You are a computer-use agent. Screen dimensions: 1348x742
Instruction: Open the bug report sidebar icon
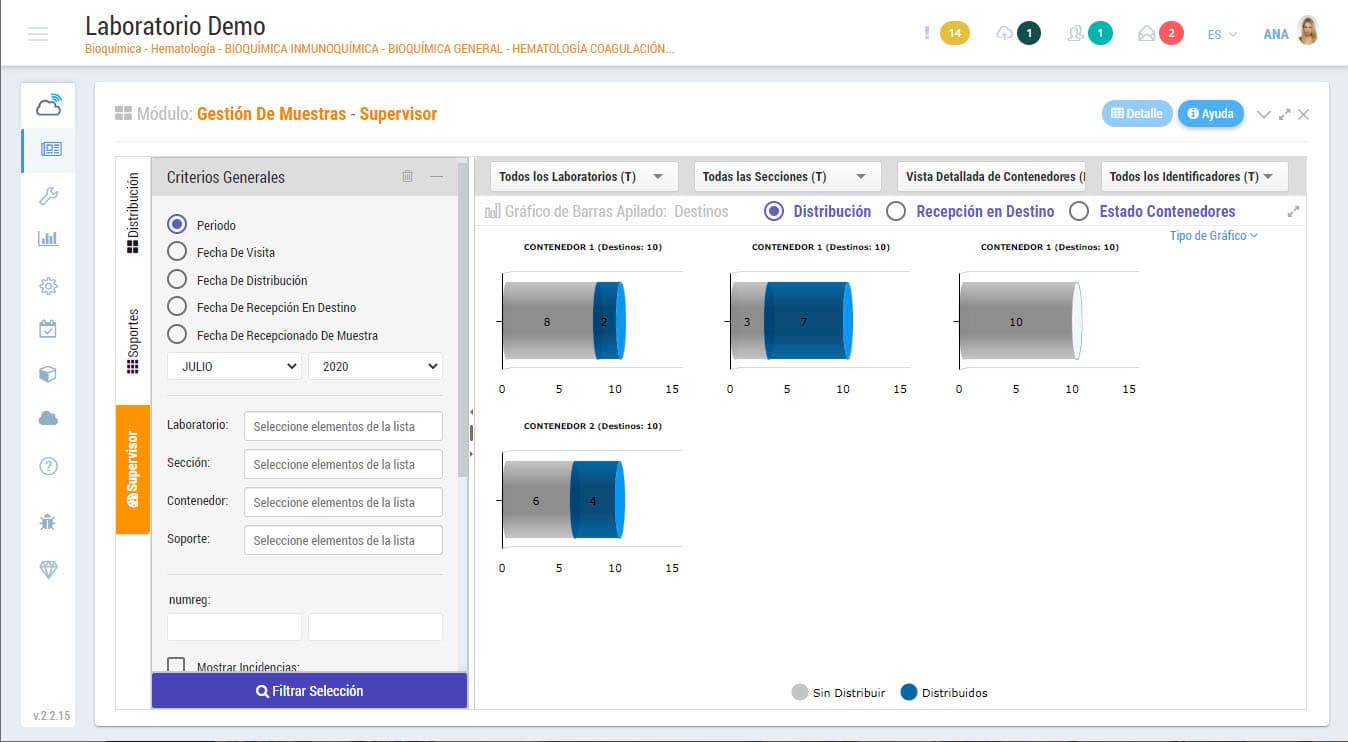click(48, 522)
